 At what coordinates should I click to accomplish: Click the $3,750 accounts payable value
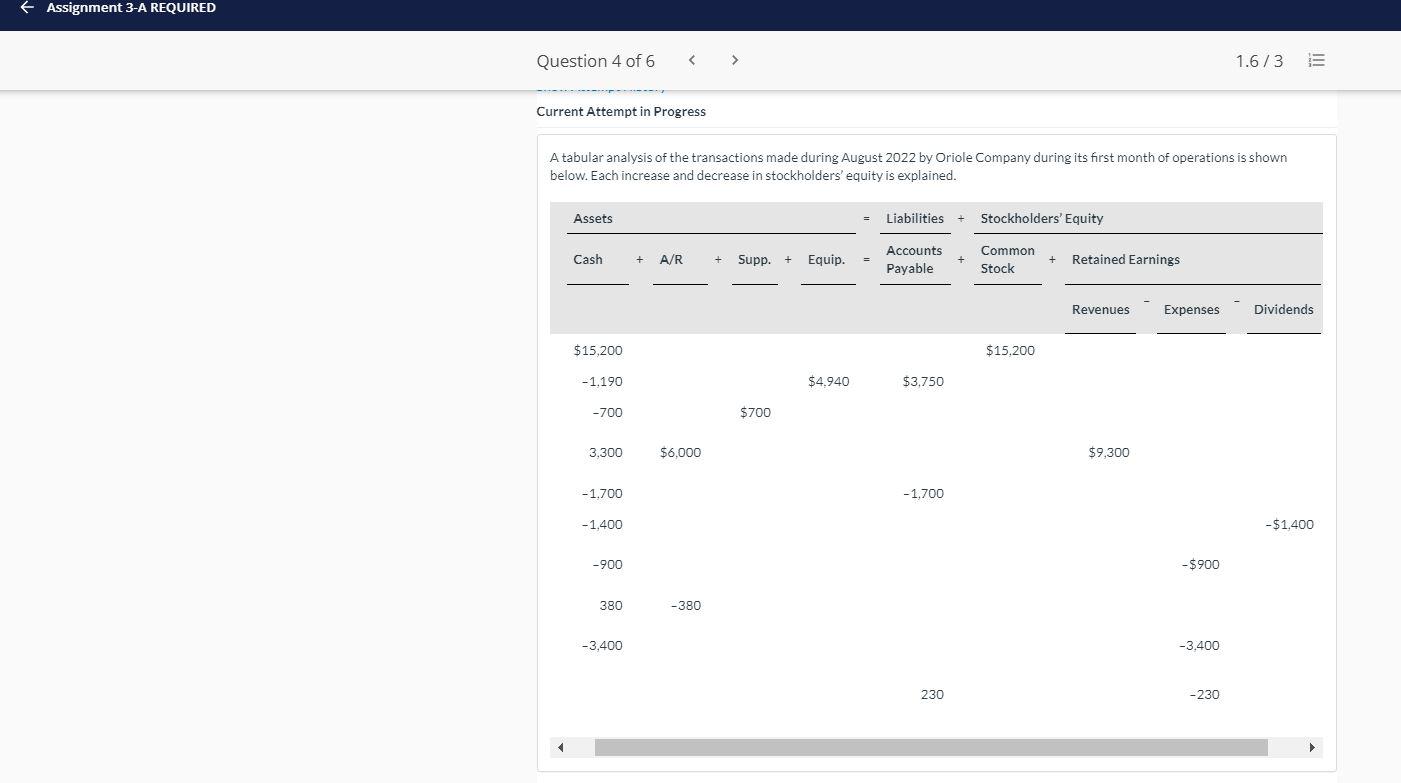[923, 381]
